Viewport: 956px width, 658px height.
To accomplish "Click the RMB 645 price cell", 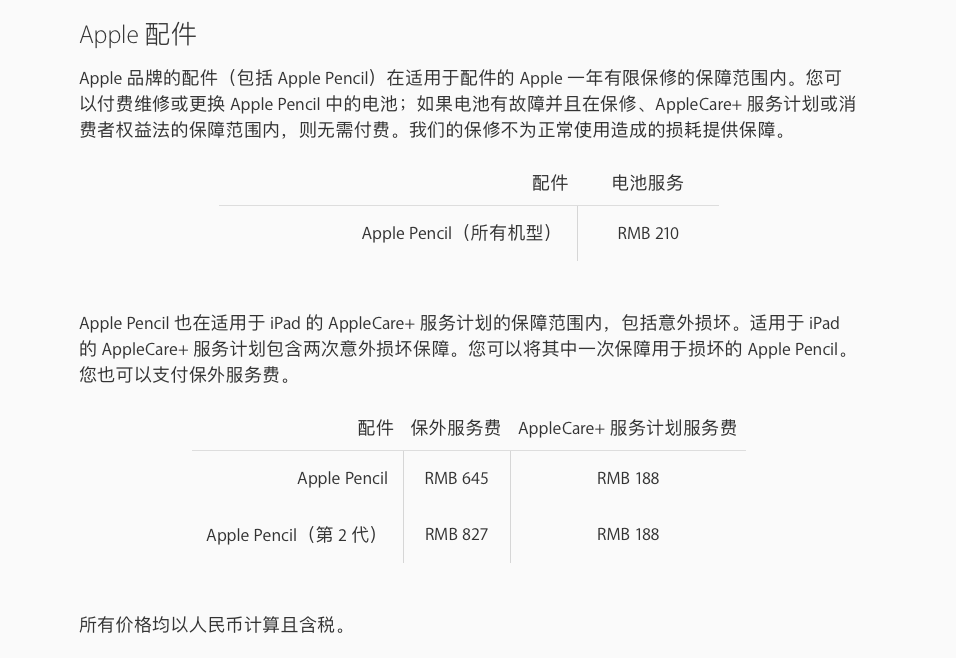I will (x=457, y=479).
